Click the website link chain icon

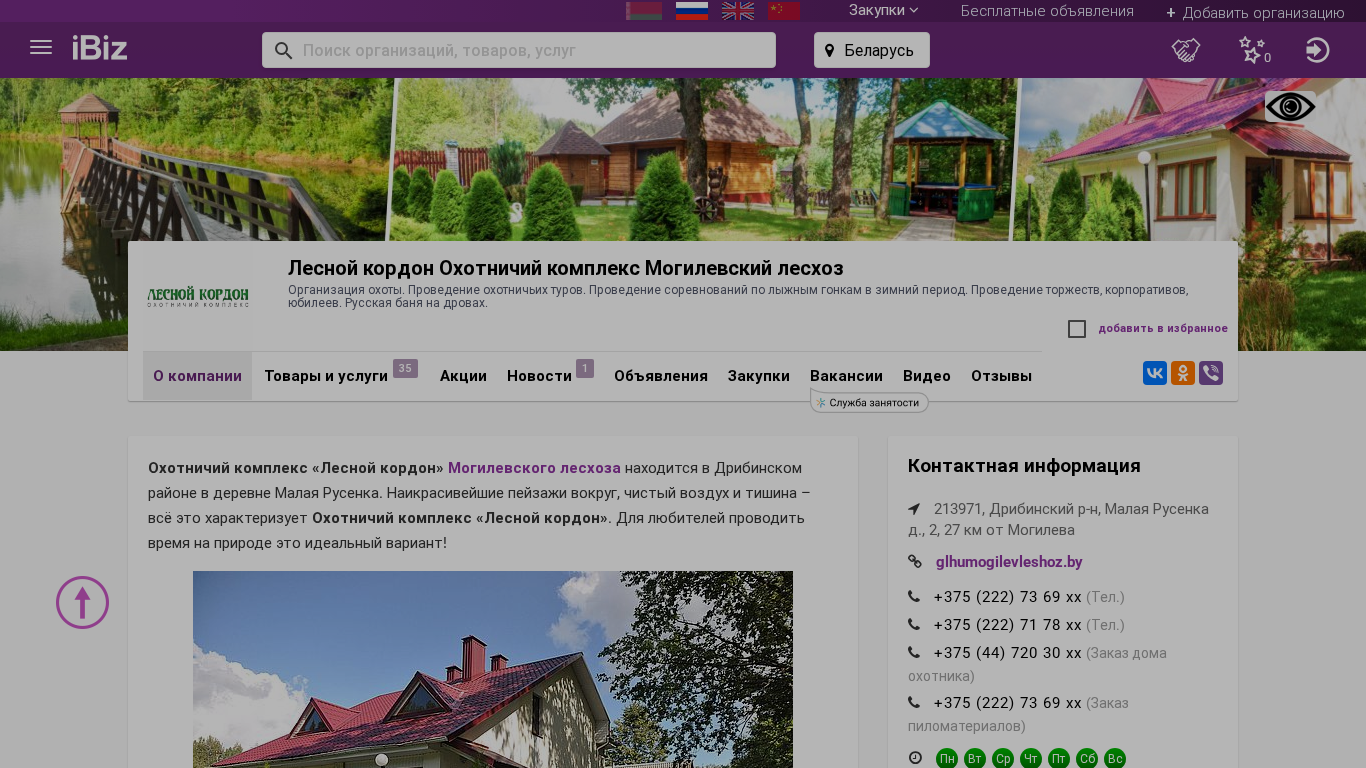[915, 562]
